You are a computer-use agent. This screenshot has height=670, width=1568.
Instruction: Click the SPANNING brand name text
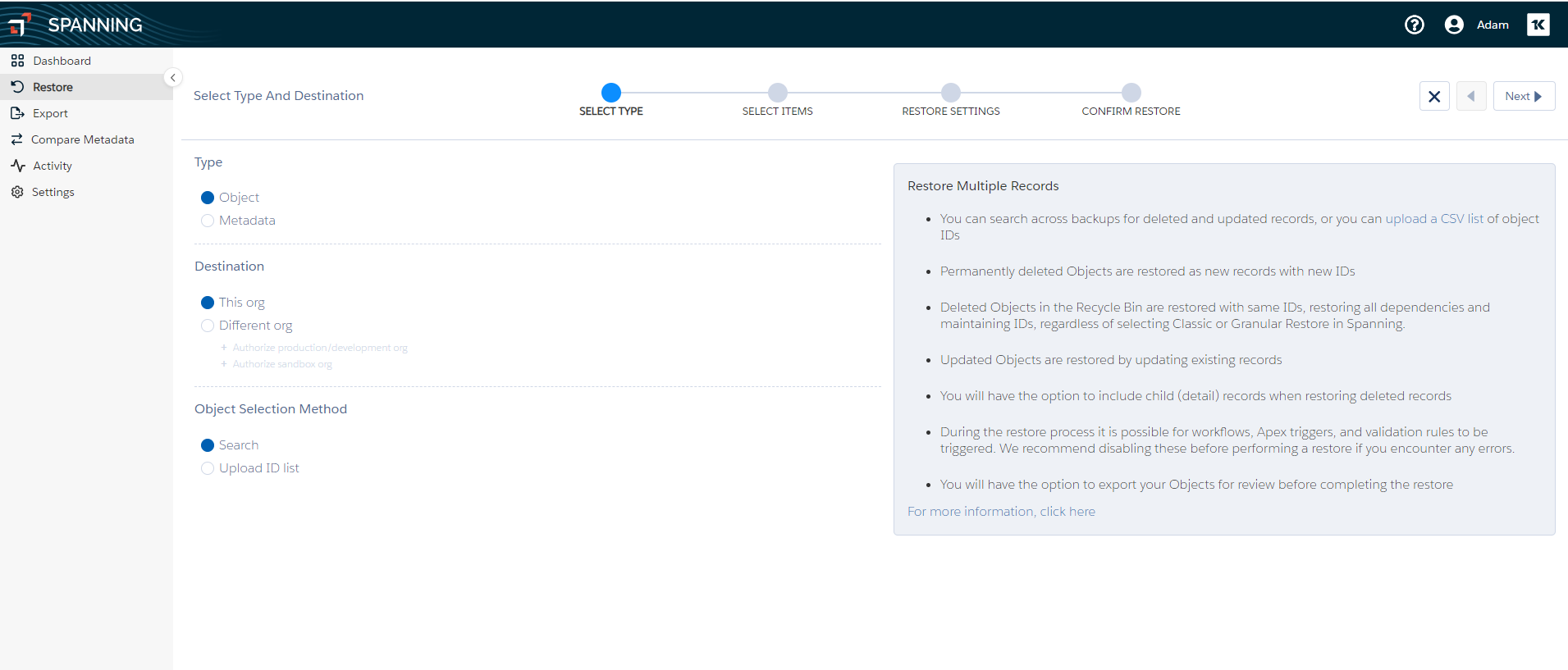click(95, 25)
